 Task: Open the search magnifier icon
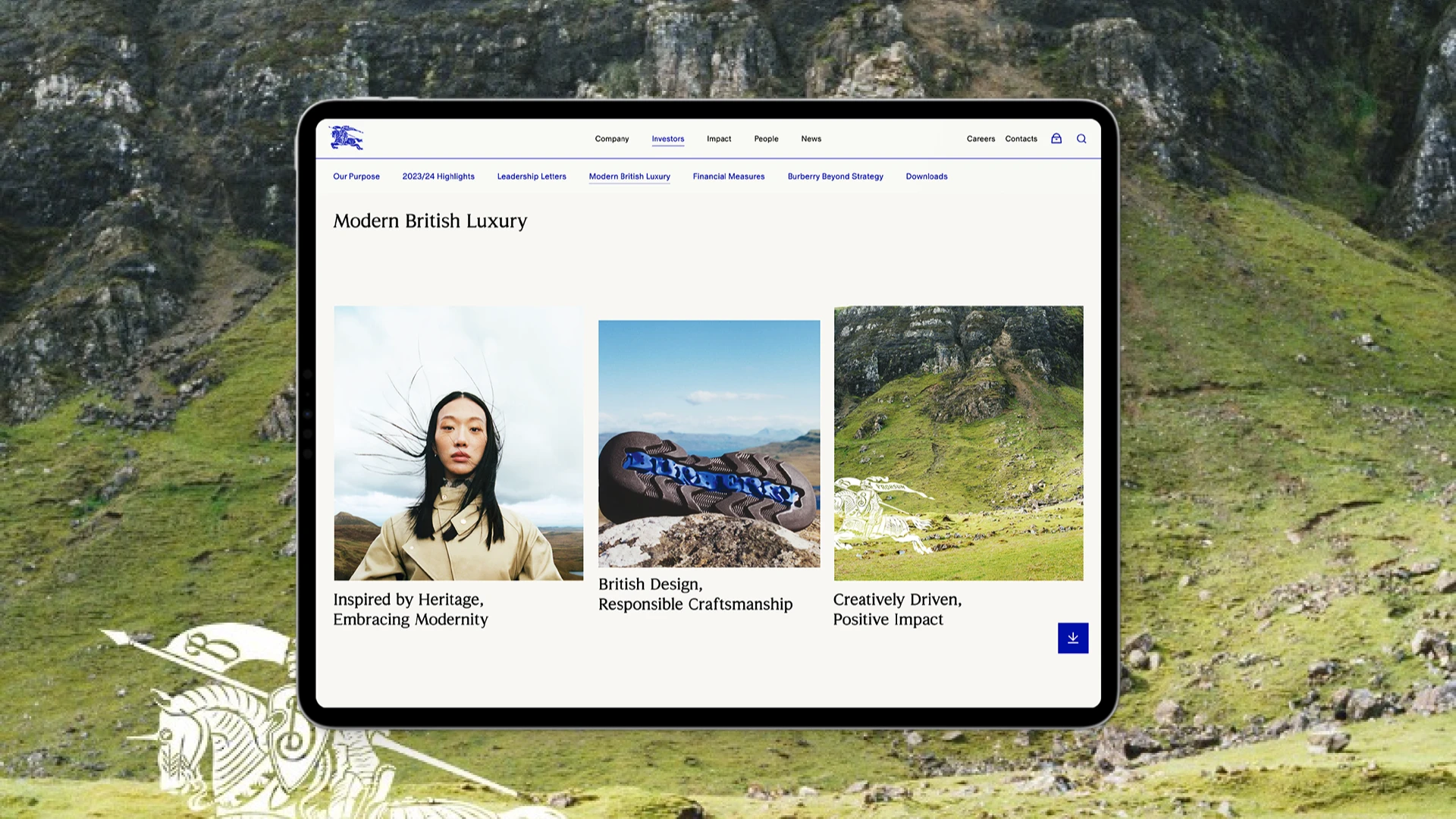point(1081,139)
